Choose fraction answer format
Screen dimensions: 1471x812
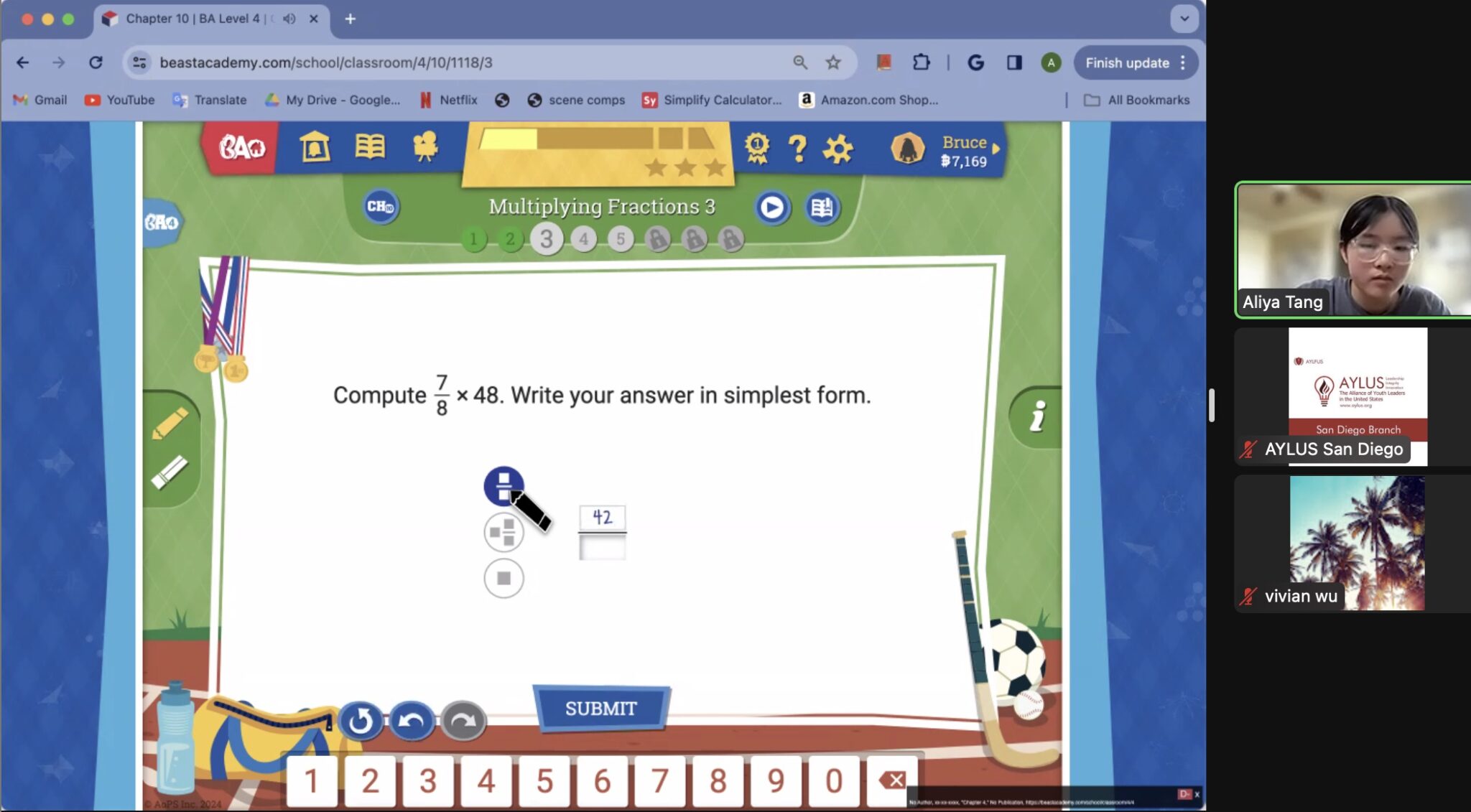[x=504, y=486]
